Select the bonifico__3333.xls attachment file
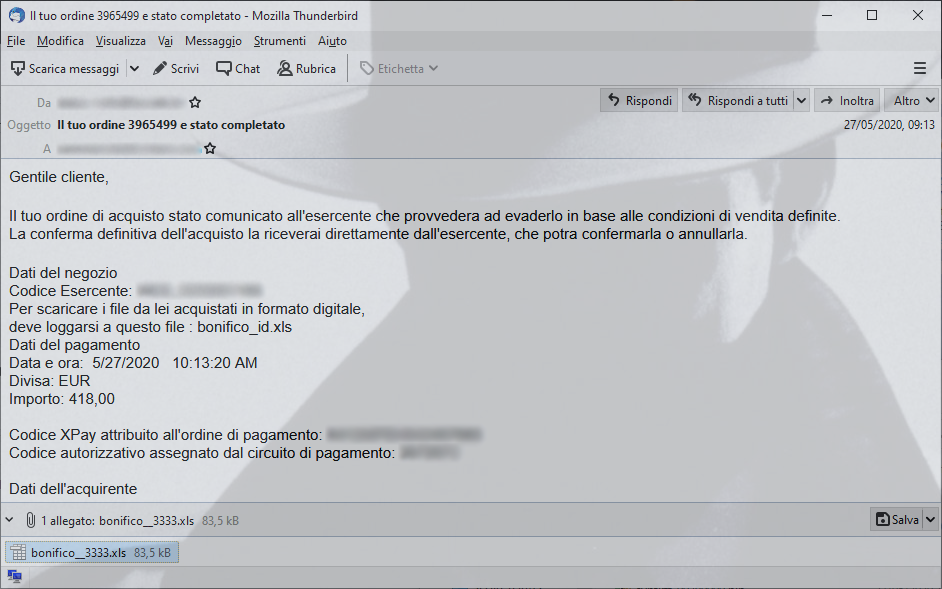Screen dimensions: 942x589 pos(92,552)
